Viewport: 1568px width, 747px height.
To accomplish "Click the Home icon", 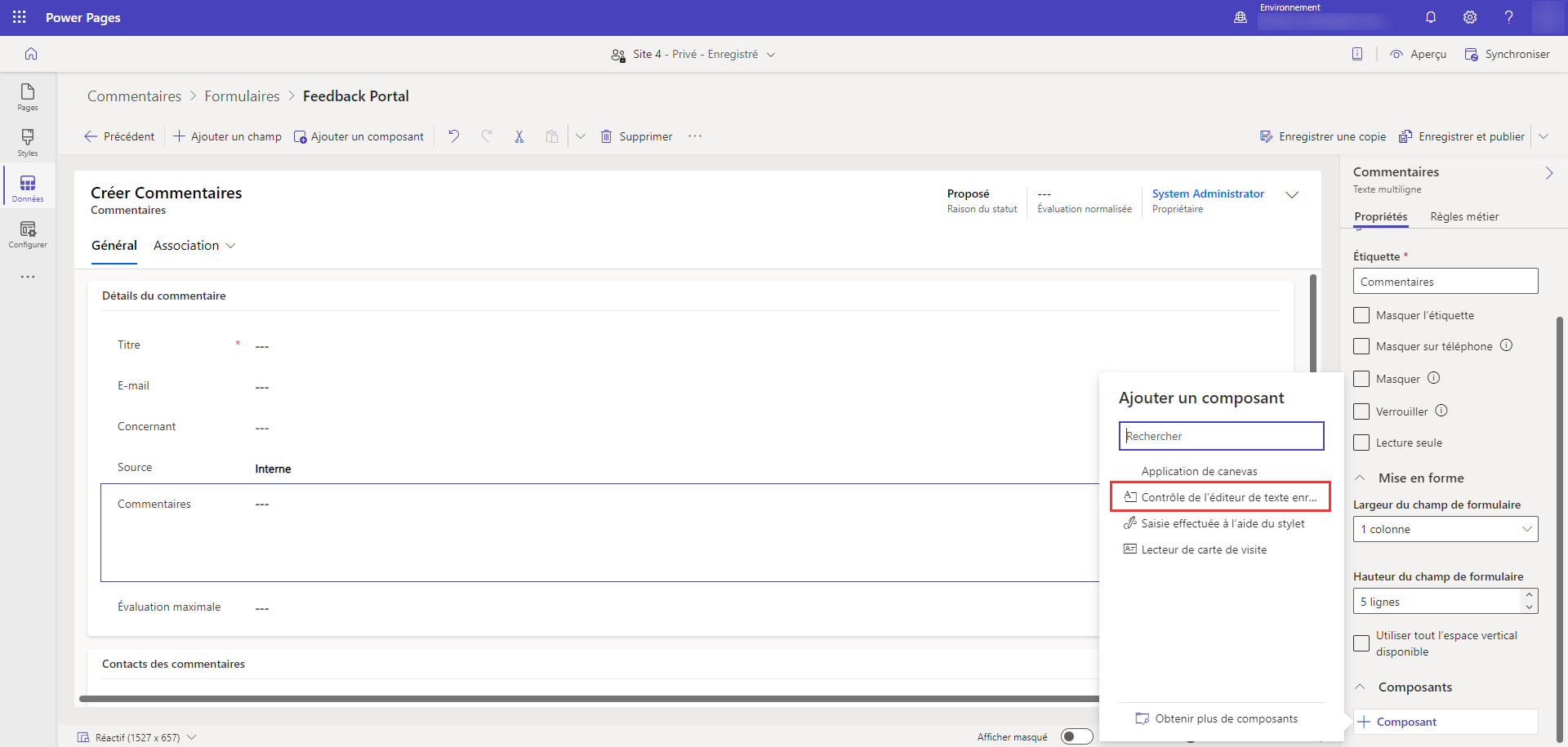I will tap(31, 54).
